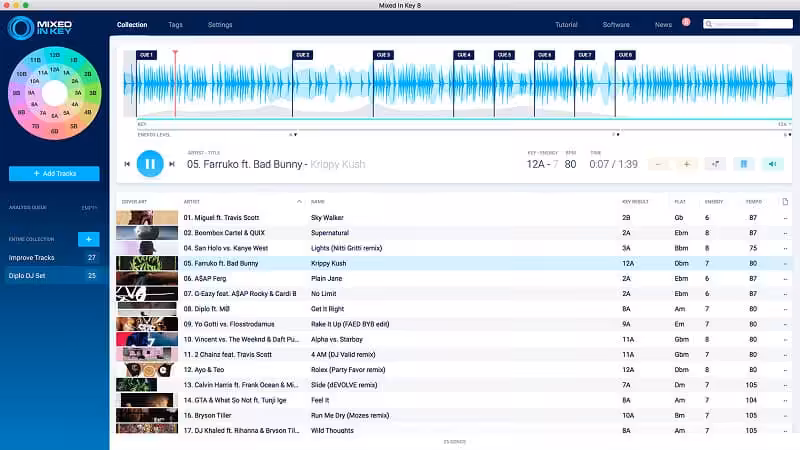Image resolution: width=800 pixels, height=450 pixels.
Task: Click the file icon in the table header
Action: point(785,202)
